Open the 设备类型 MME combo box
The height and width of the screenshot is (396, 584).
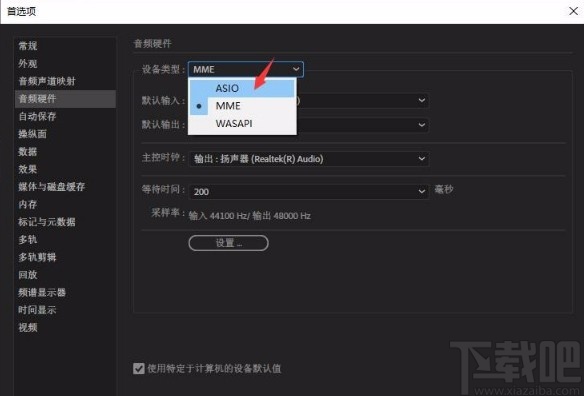tap(246, 69)
